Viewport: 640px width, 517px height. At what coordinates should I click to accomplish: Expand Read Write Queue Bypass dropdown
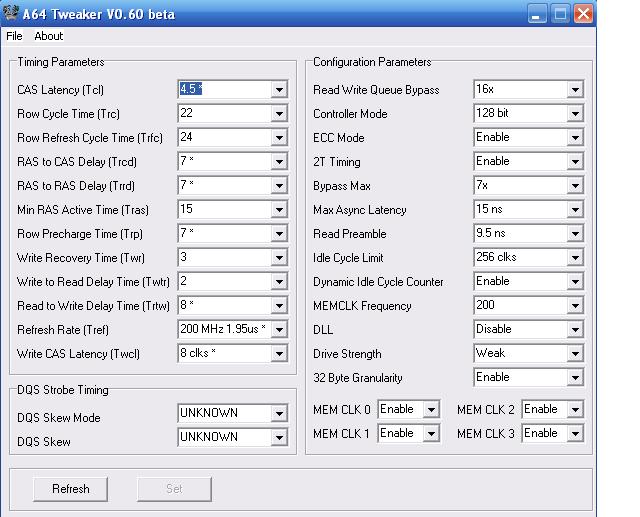tap(575, 89)
